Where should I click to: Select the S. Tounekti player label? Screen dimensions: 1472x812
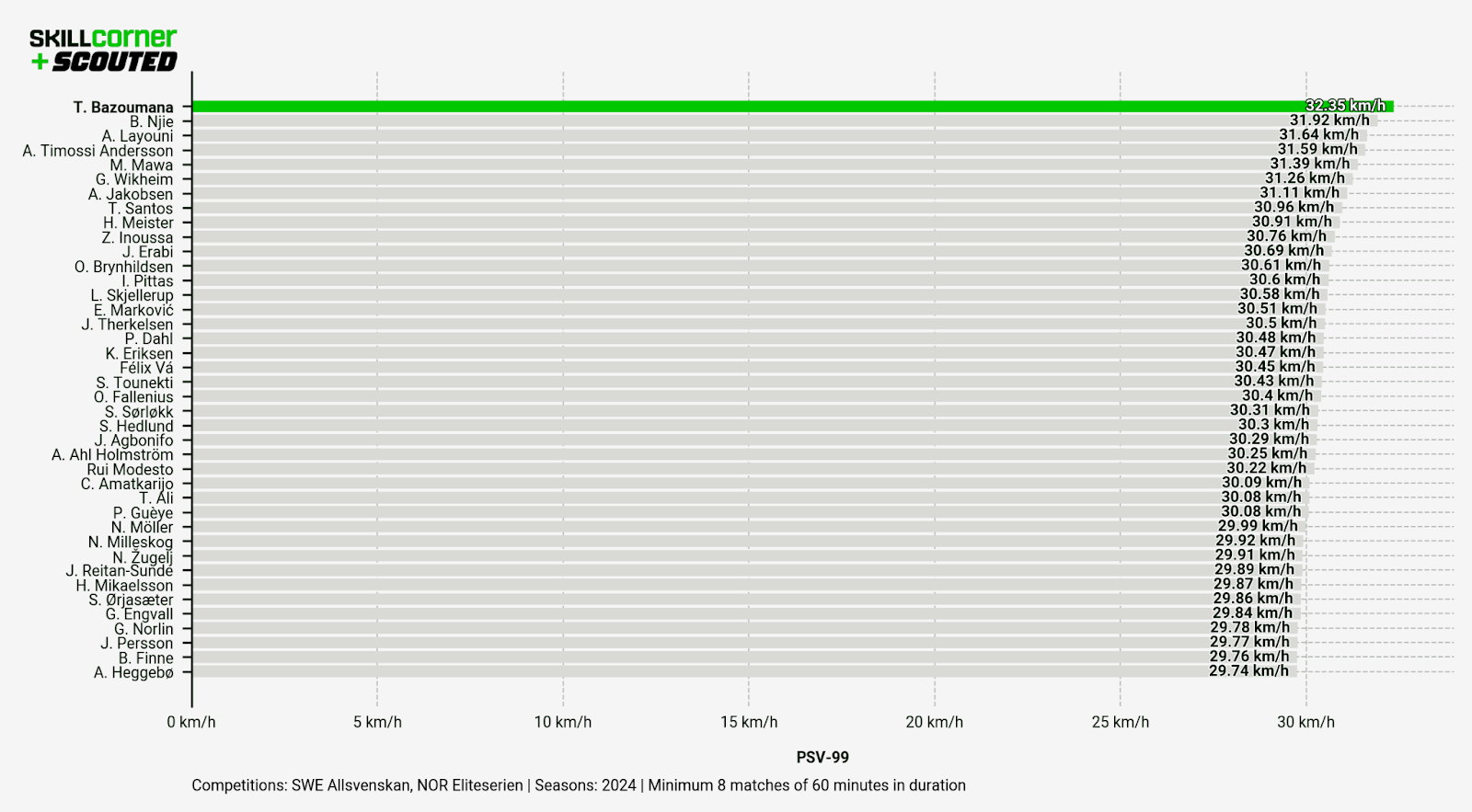point(134,383)
